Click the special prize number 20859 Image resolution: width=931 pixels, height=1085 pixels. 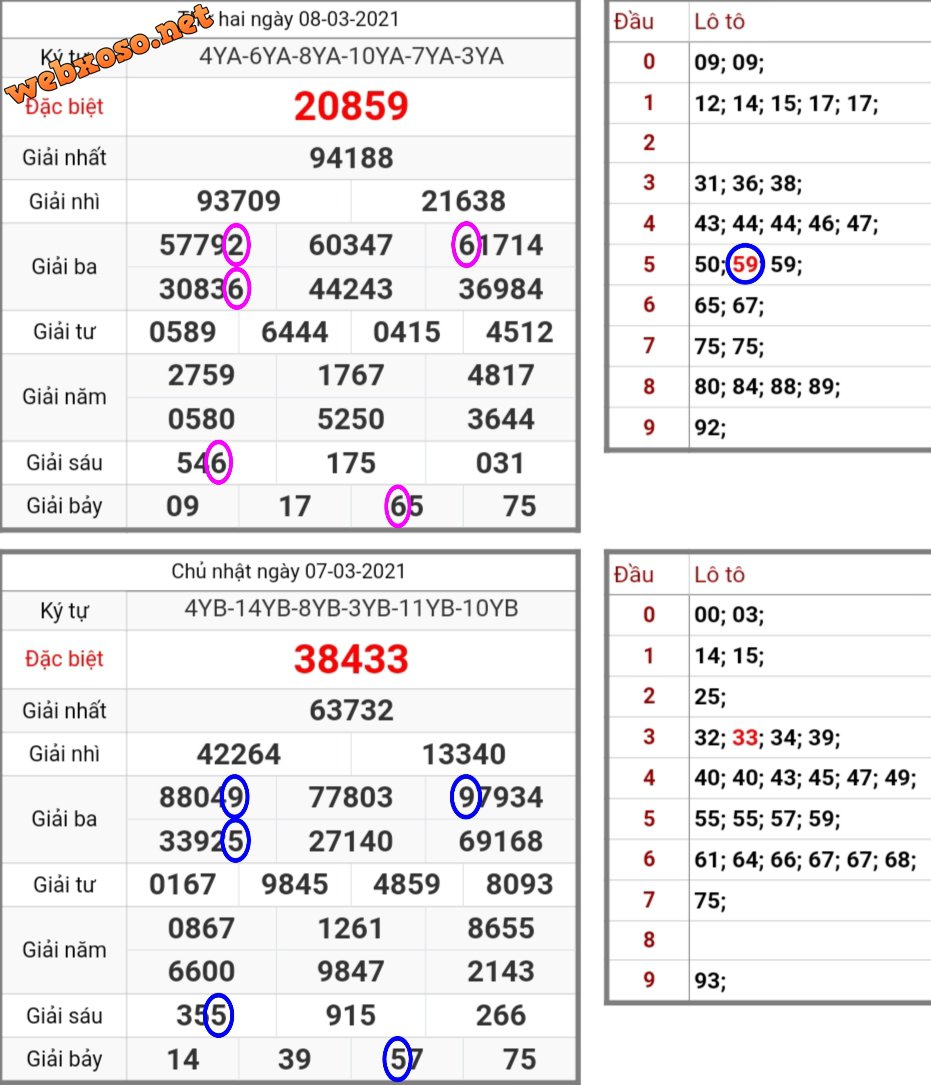point(351,107)
